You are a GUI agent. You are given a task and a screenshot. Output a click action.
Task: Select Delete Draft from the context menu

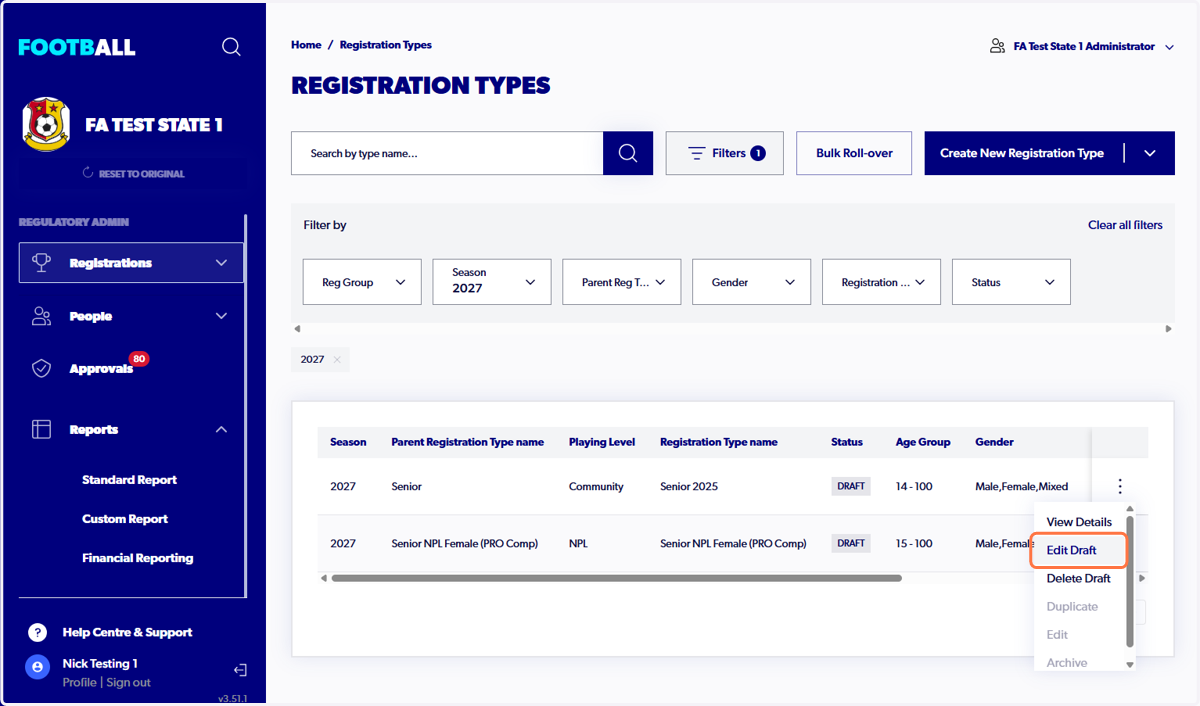1079,578
